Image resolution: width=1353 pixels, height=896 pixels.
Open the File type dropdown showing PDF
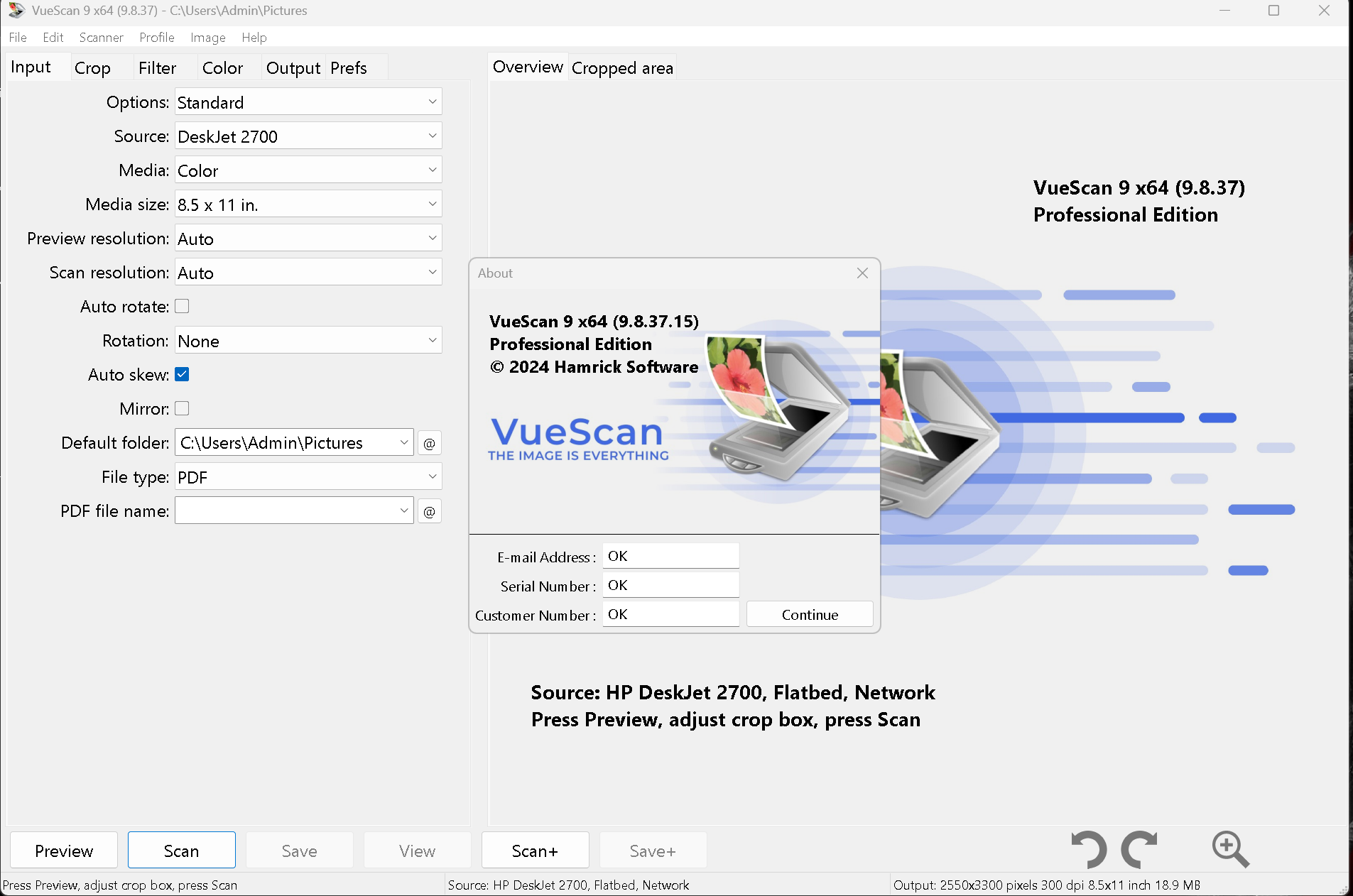[x=308, y=476]
